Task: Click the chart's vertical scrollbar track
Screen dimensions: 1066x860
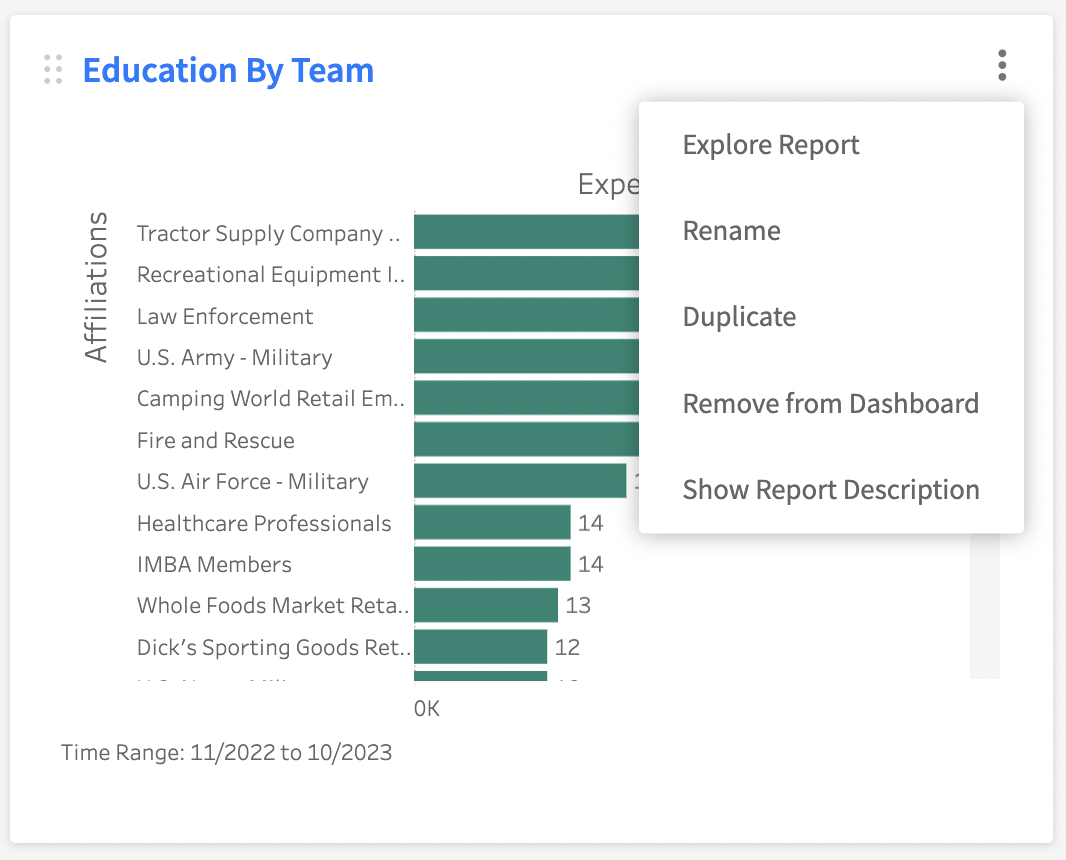Action: pos(984,606)
